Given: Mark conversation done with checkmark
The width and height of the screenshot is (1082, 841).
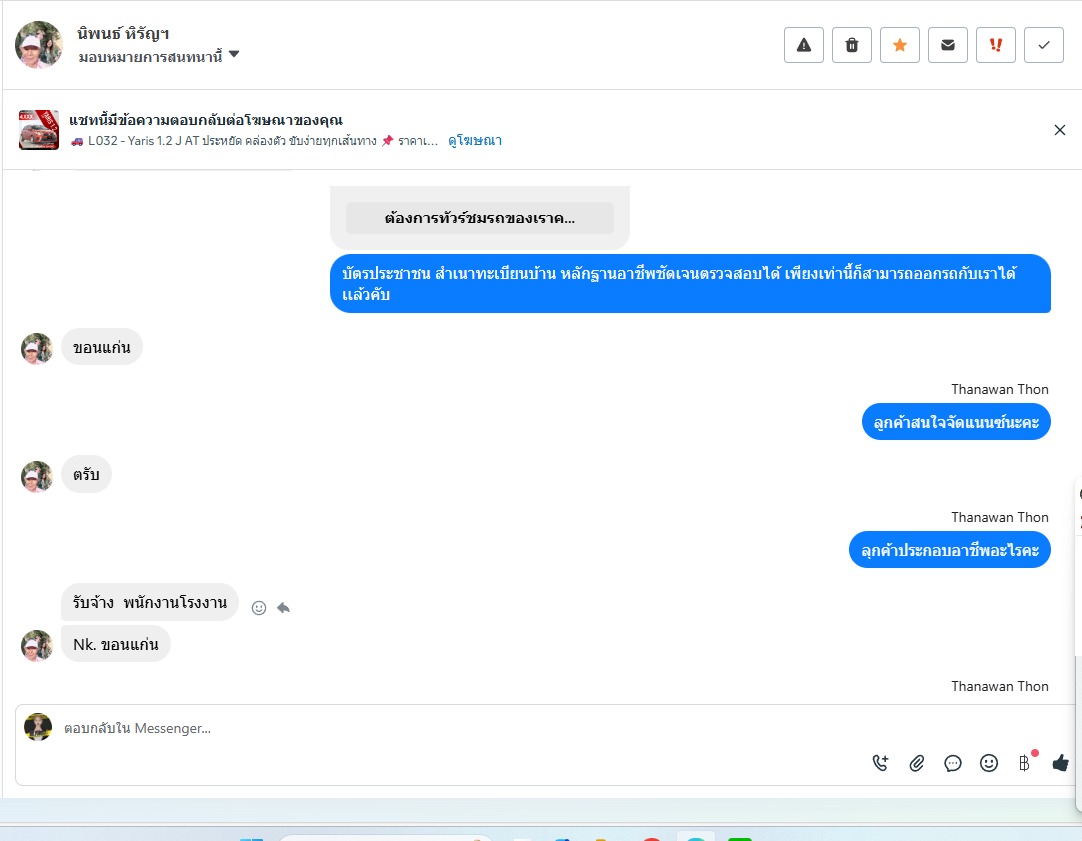Looking at the screenshot, I should pos(1043,45).
